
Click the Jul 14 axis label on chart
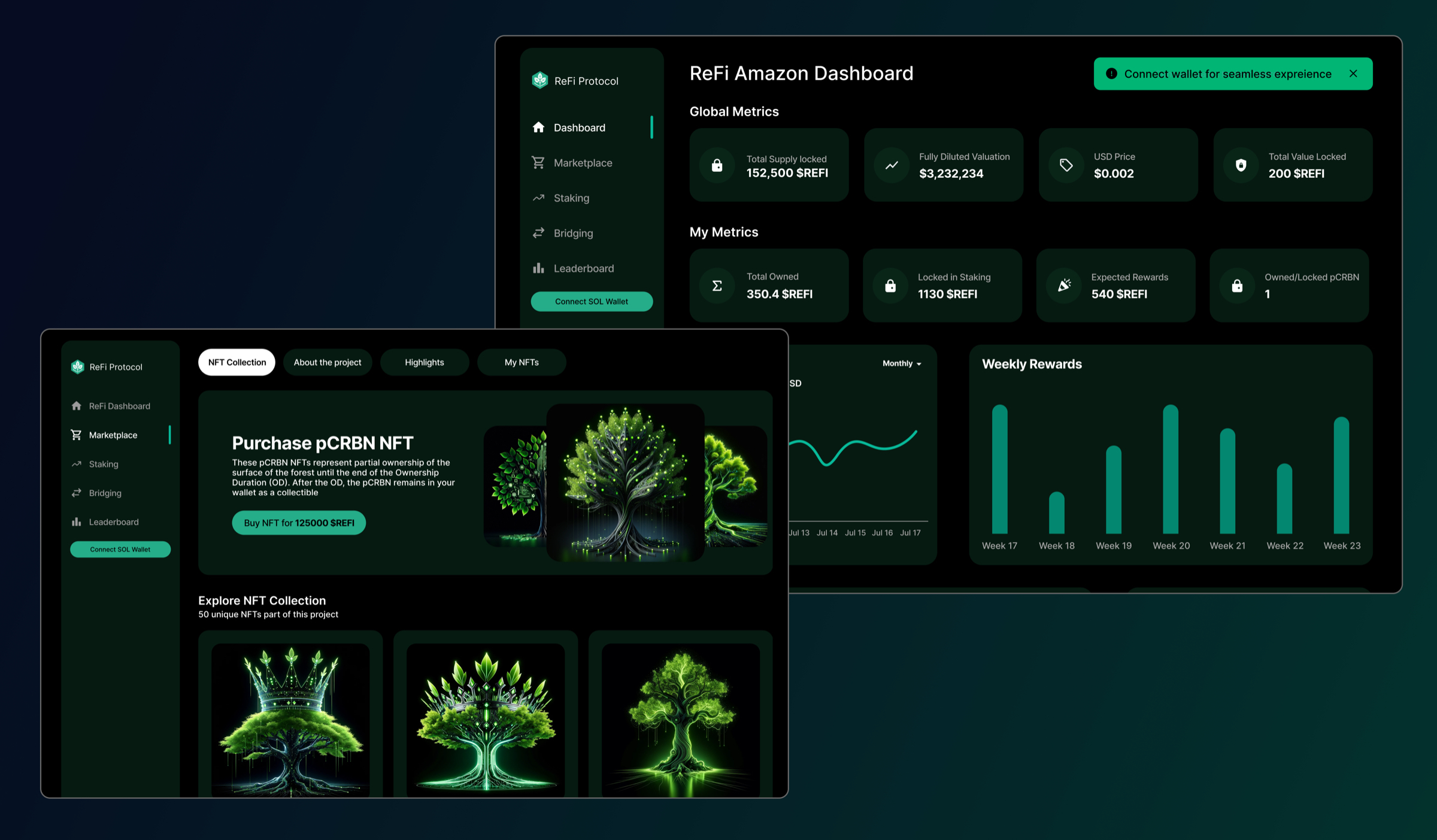coord(827,532)
